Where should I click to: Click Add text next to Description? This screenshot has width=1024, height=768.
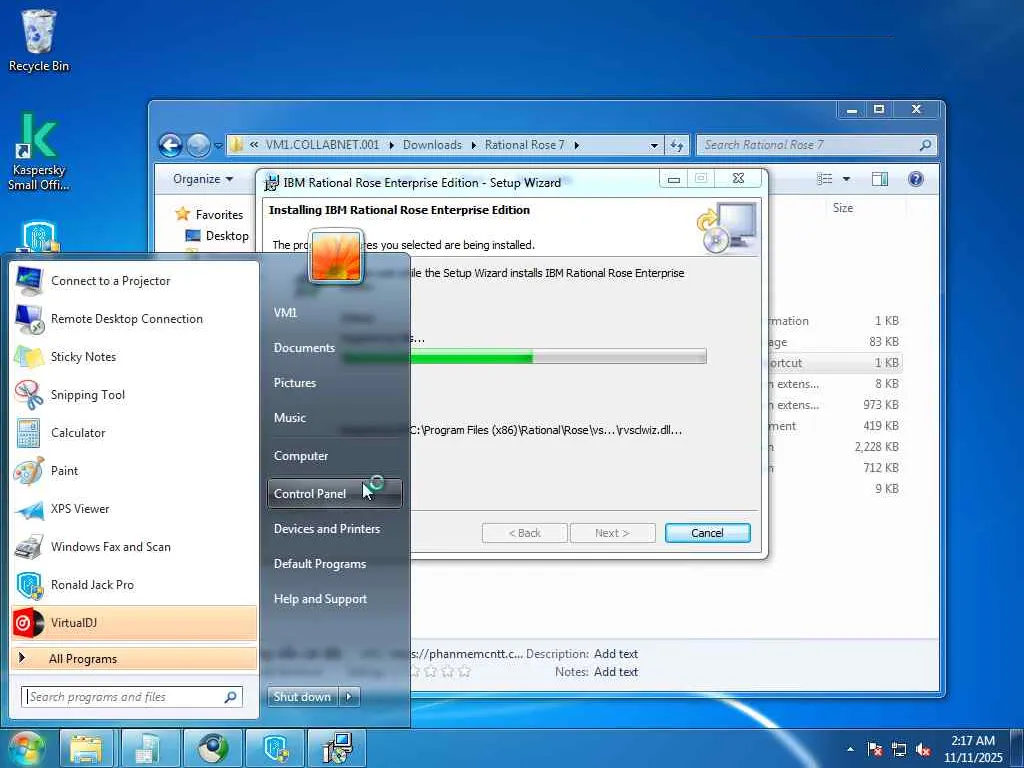click(616, 654)
